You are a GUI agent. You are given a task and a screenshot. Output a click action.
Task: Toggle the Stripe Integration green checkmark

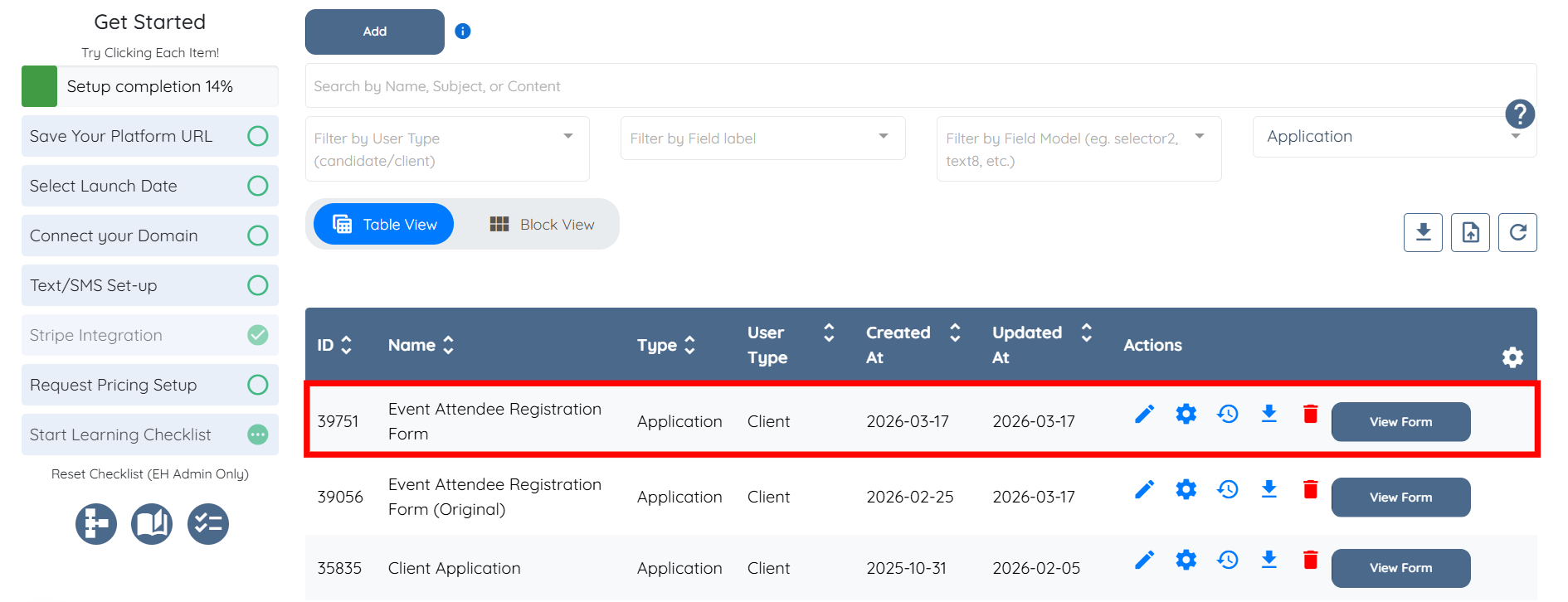point(258,335)
